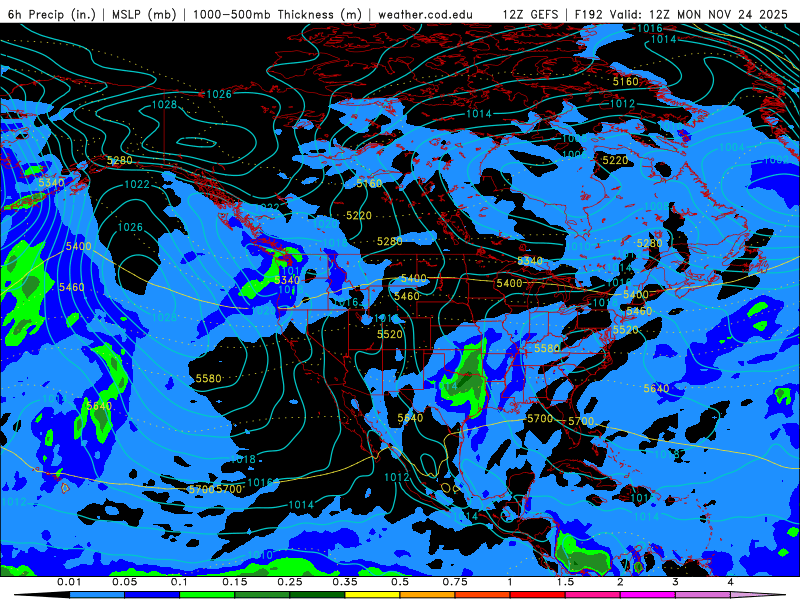Select the dark green 0.25–0.35 legend swatch
Screen dimensions: 800x600
pos(317,595)
